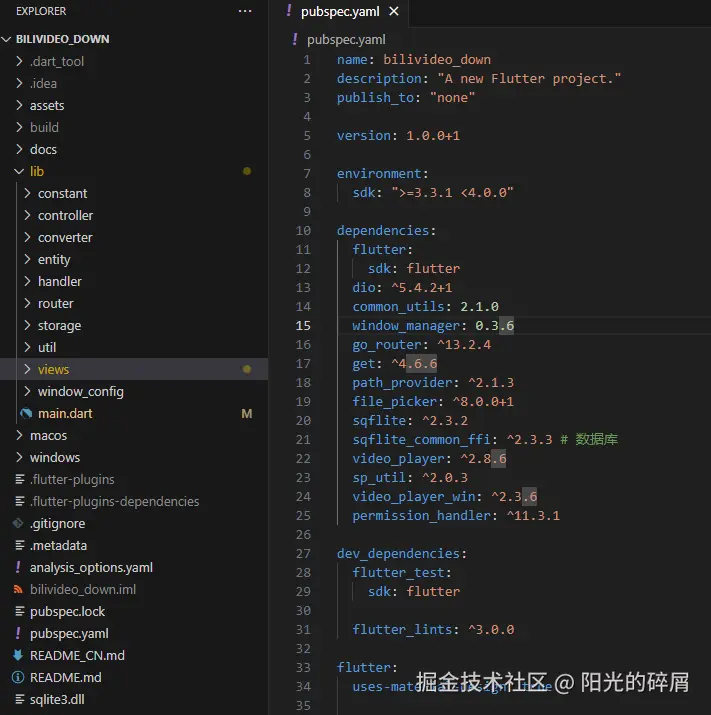Close the pubspec.yaml editor tab

(x=394, y=11)
